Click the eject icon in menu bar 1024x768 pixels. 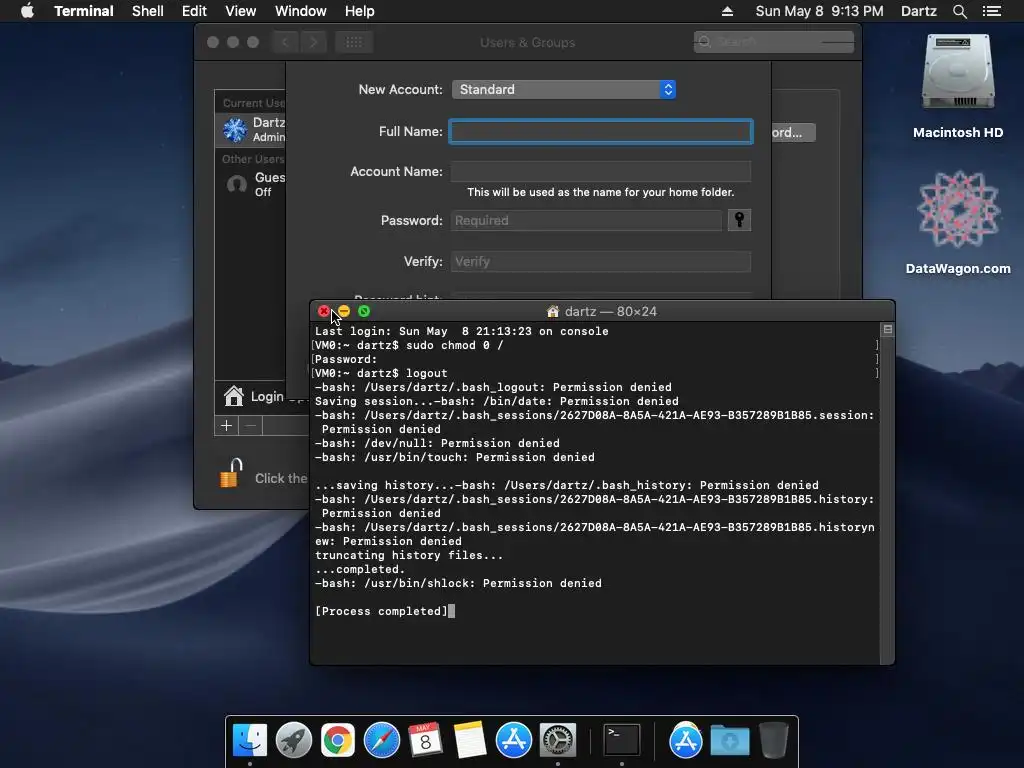[x=727, y=11]
